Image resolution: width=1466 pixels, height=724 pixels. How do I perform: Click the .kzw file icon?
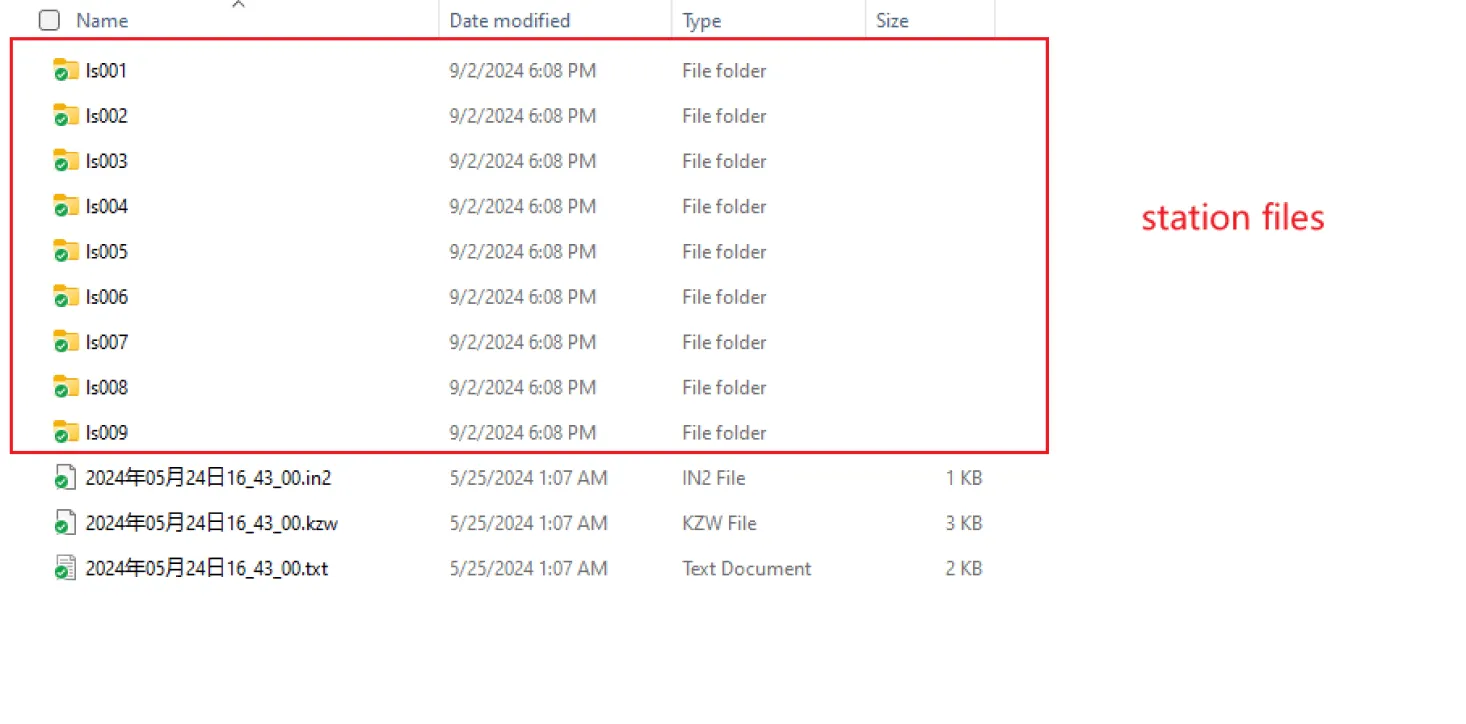65,523
